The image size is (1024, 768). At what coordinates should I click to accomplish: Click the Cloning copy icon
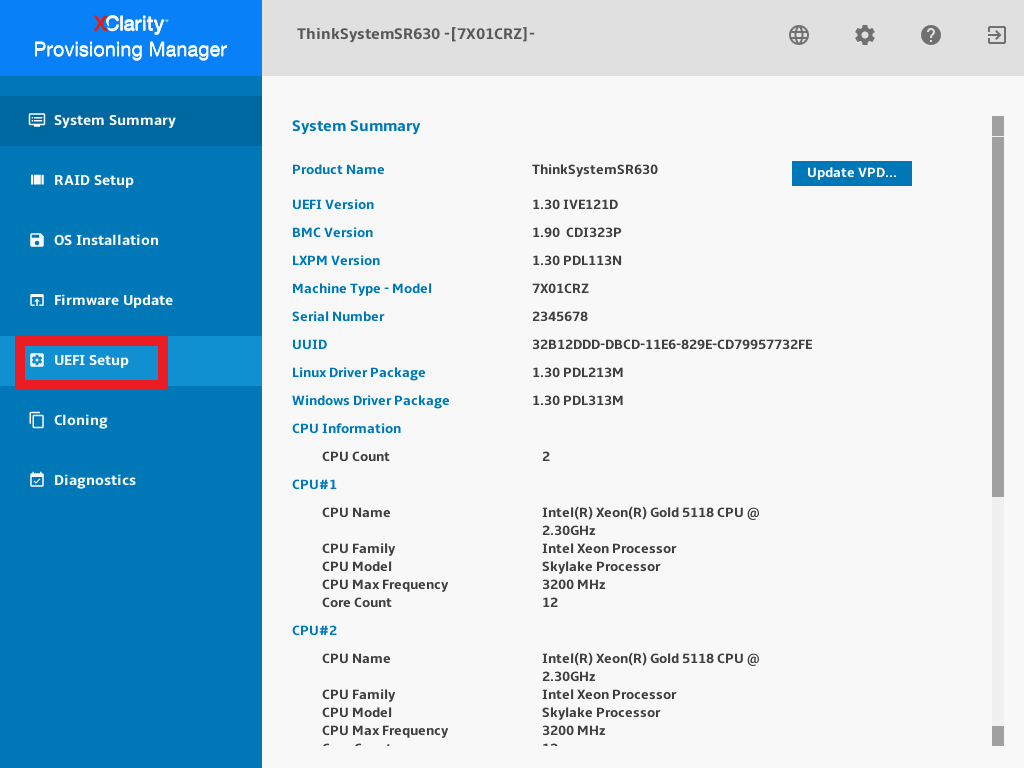[x=37, y=420]
